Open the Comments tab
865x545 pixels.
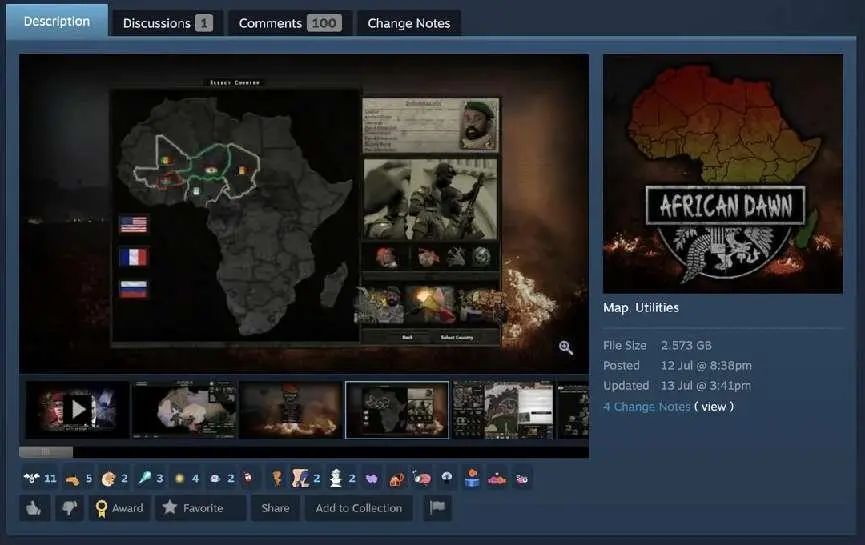click(290, 23)
